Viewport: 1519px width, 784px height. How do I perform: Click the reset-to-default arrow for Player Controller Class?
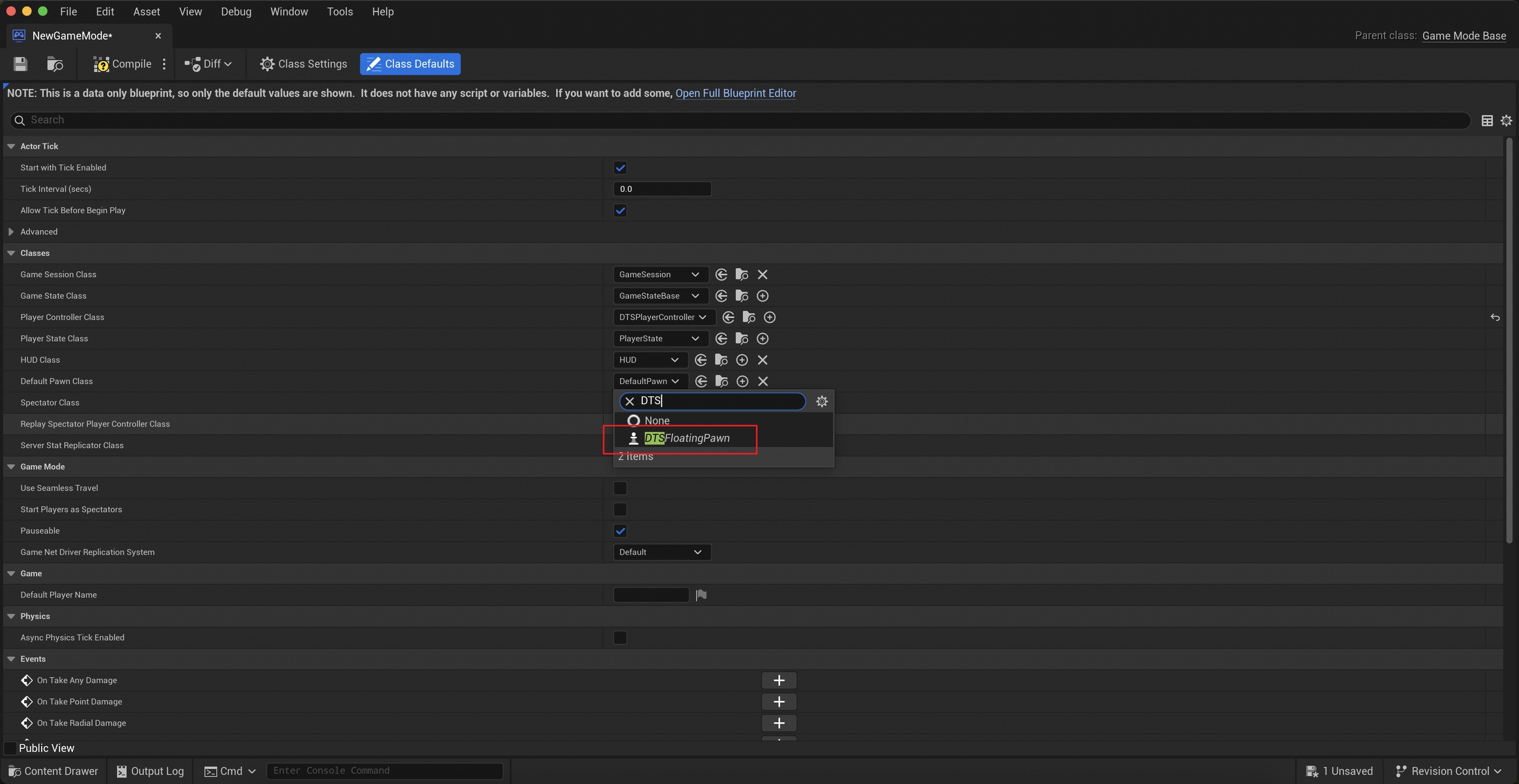coord(1495,318)
